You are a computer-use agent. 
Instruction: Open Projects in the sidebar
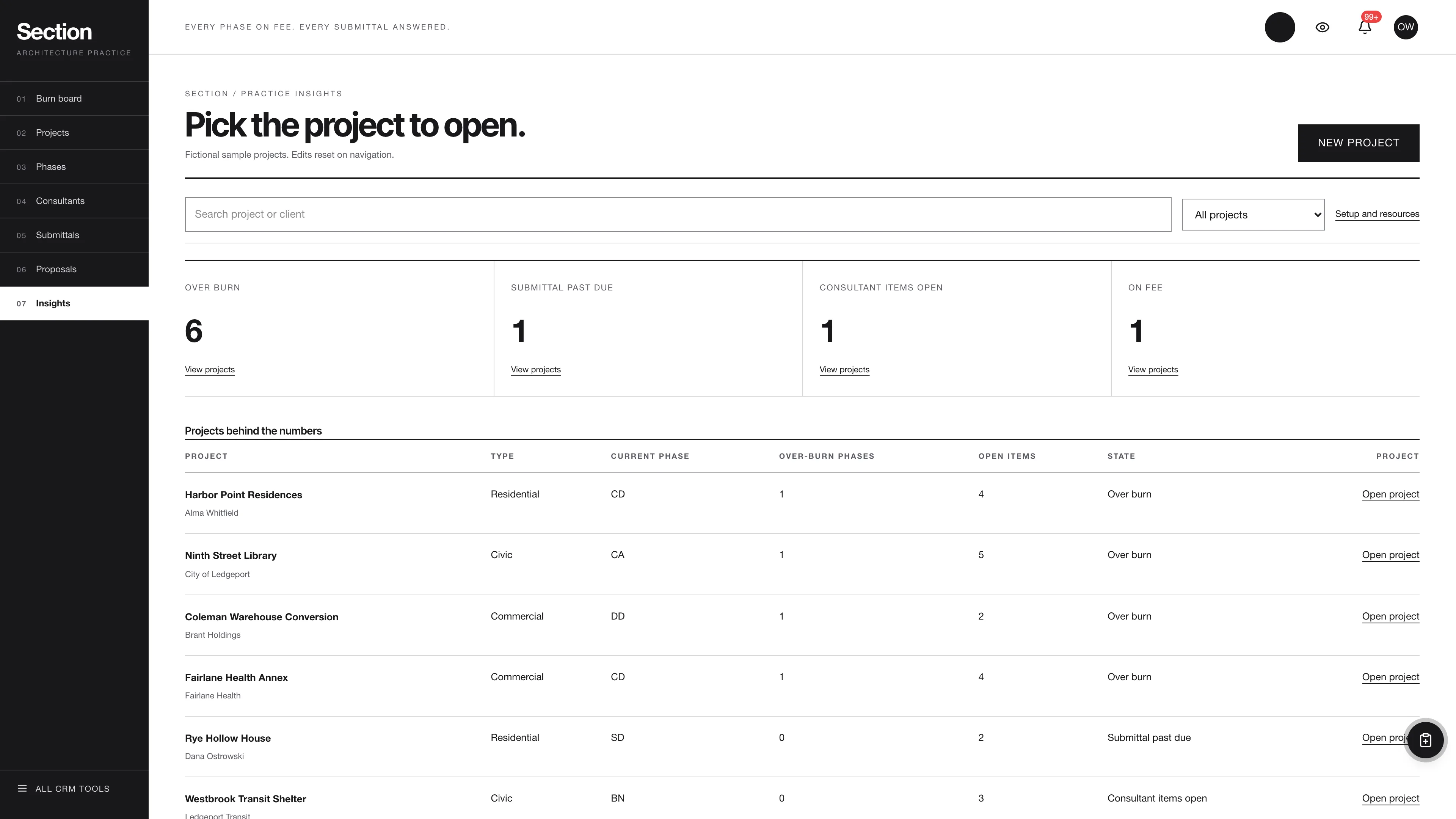(74, 133)
